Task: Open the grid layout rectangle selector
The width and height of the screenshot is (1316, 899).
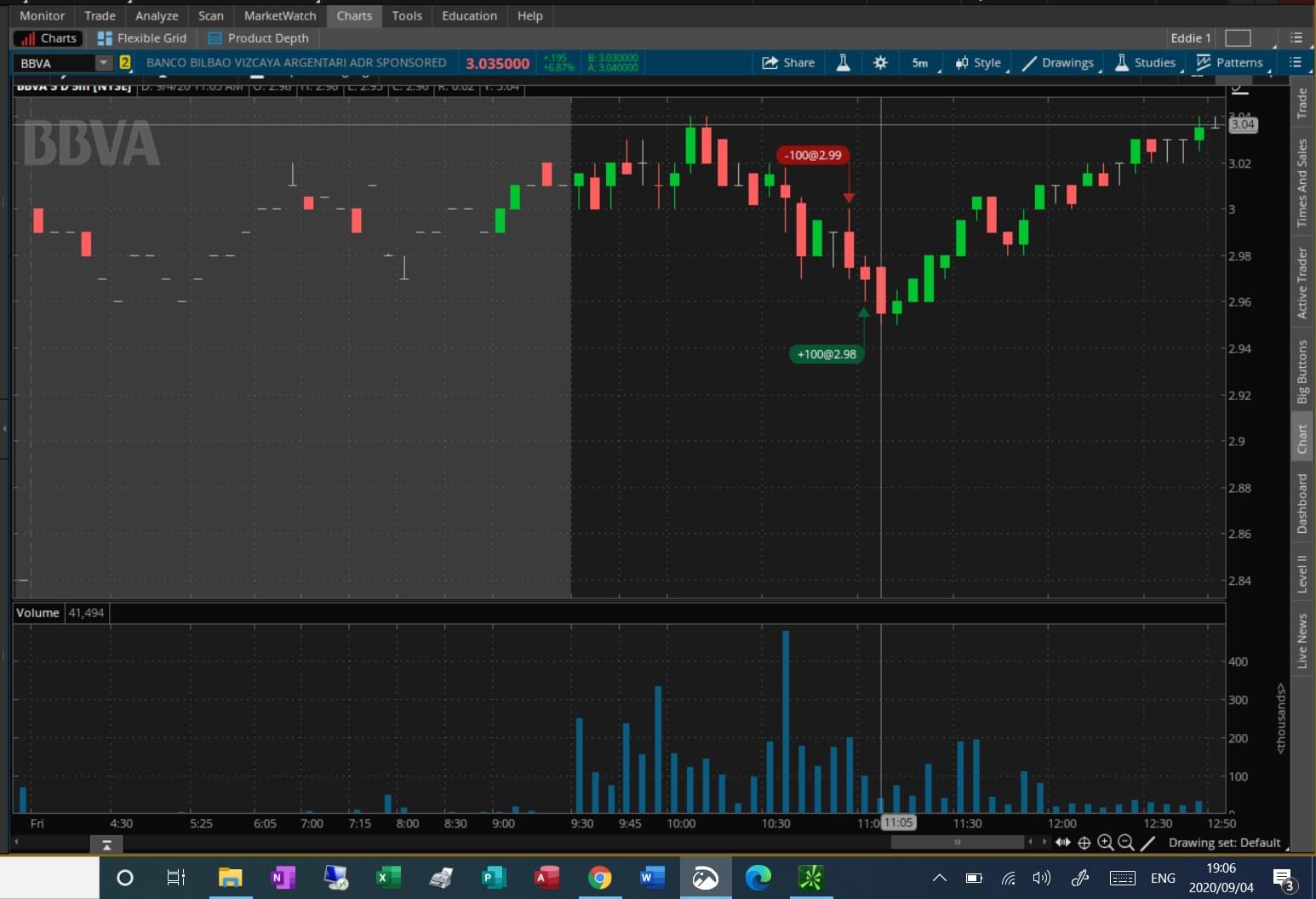Action: (x=1238, y=37)
